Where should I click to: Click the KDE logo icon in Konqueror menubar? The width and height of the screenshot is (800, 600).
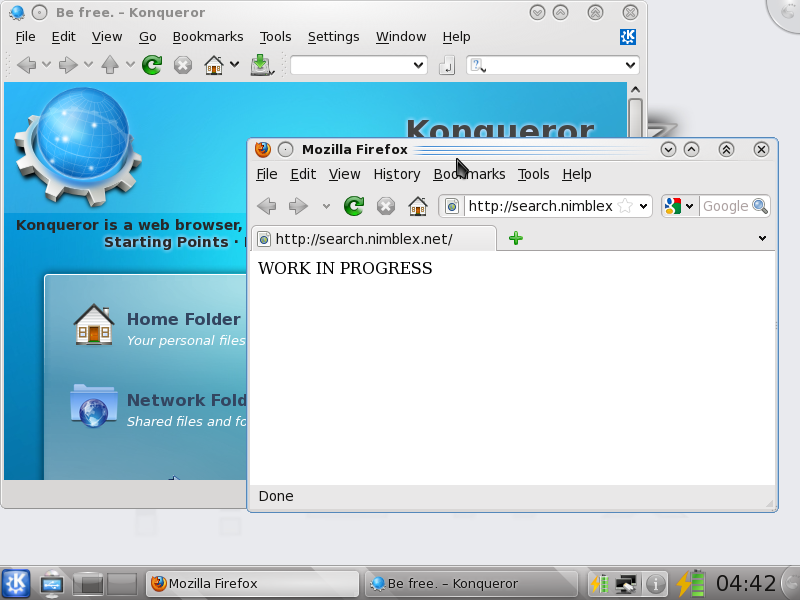click(628, 37)
